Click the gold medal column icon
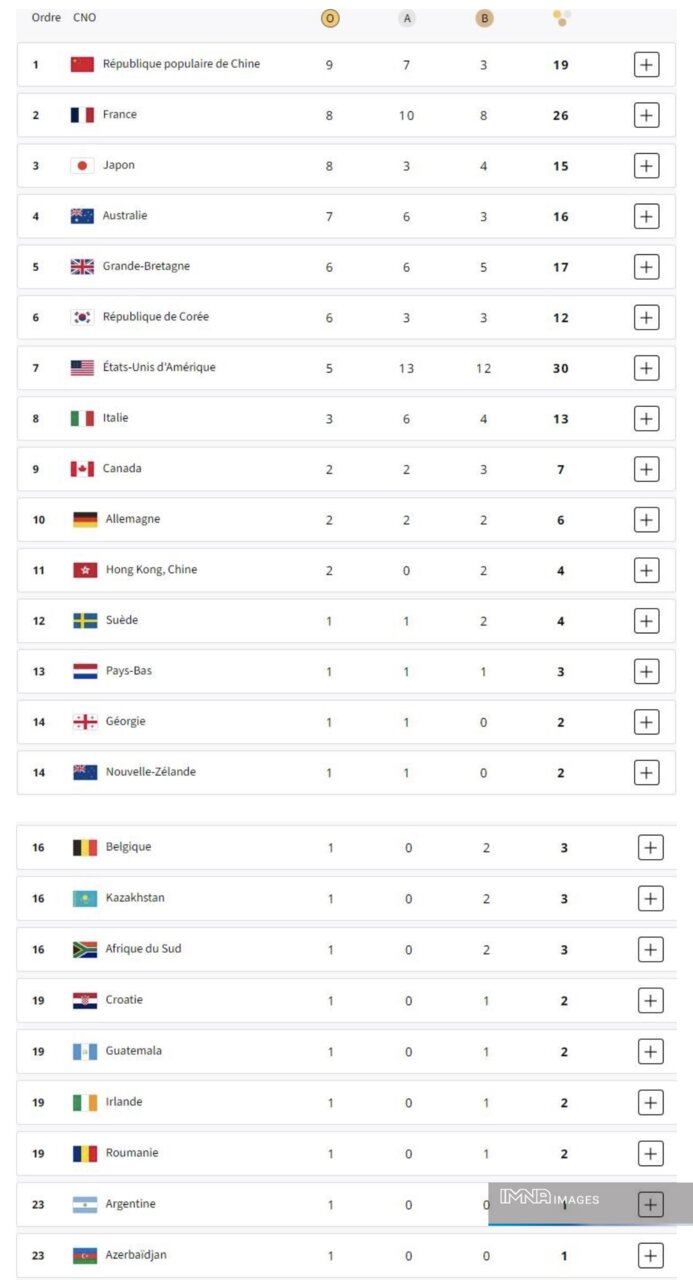 coord(329,18)
